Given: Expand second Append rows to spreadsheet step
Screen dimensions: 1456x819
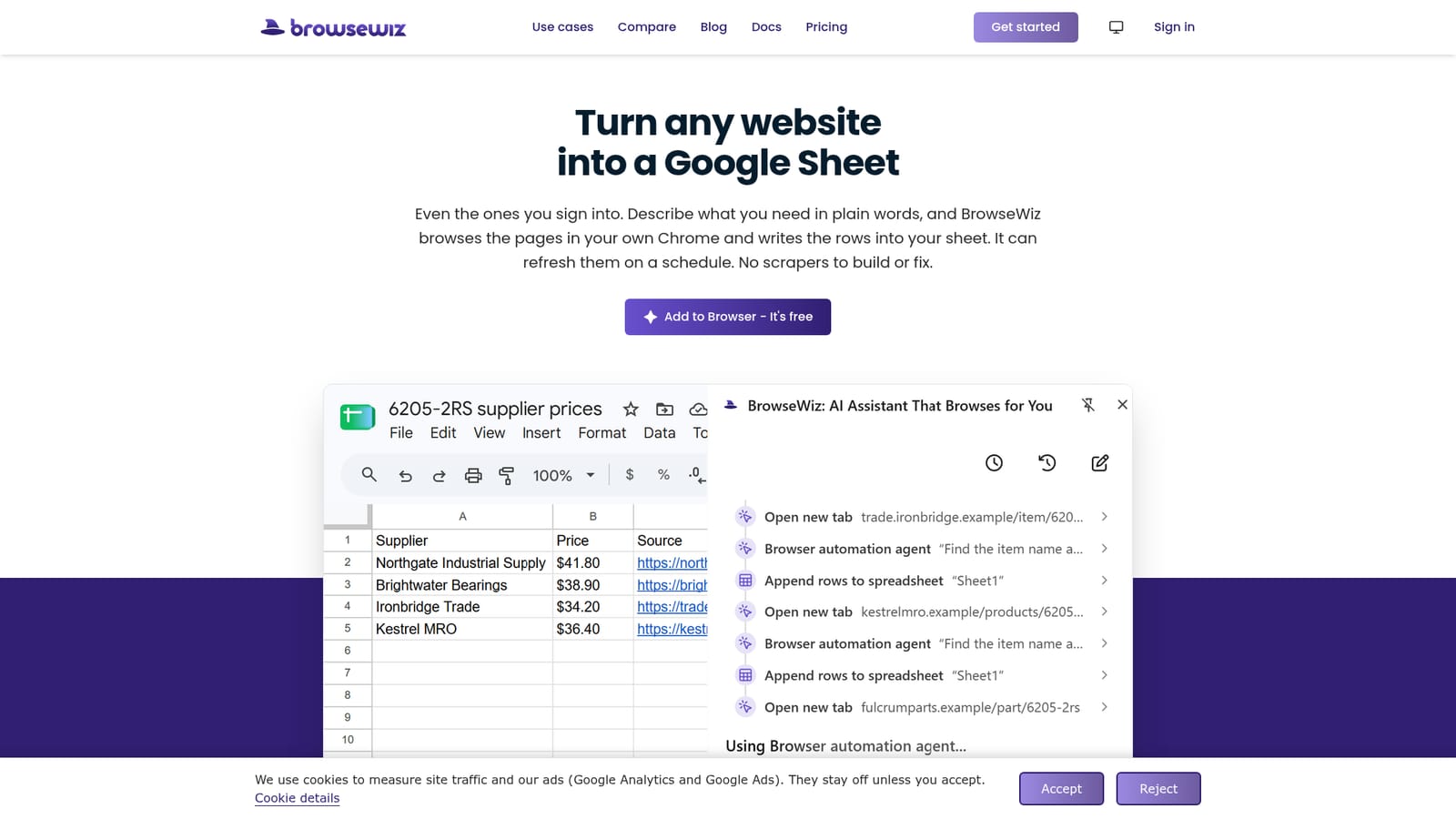Looking at the screenshot, I should pyautogui.click(x=1104, y=675).
